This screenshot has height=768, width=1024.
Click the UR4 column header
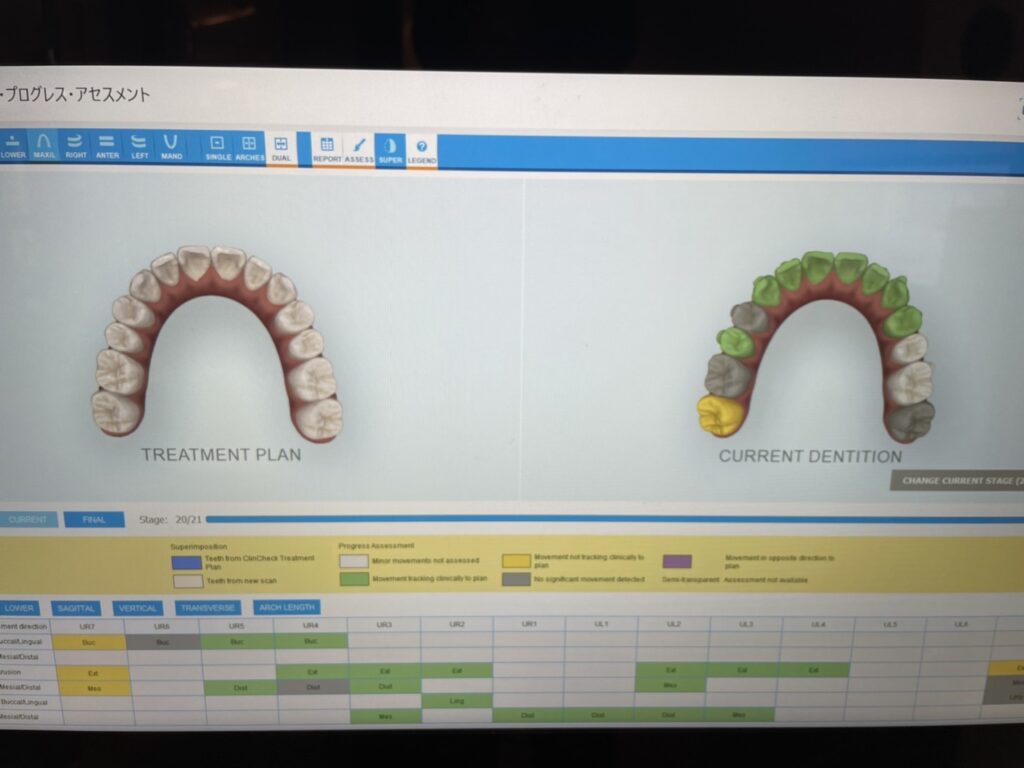[310, 625]
